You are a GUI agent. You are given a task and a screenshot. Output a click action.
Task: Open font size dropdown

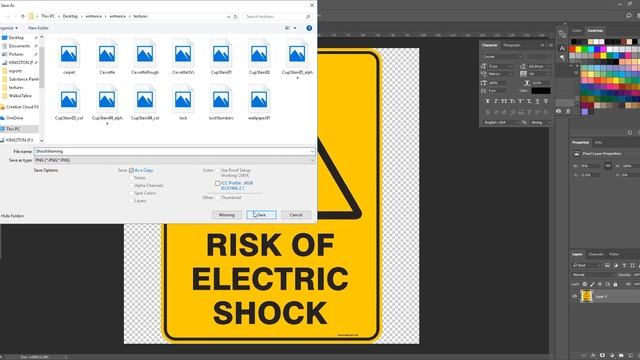click(x=511, y=67)
